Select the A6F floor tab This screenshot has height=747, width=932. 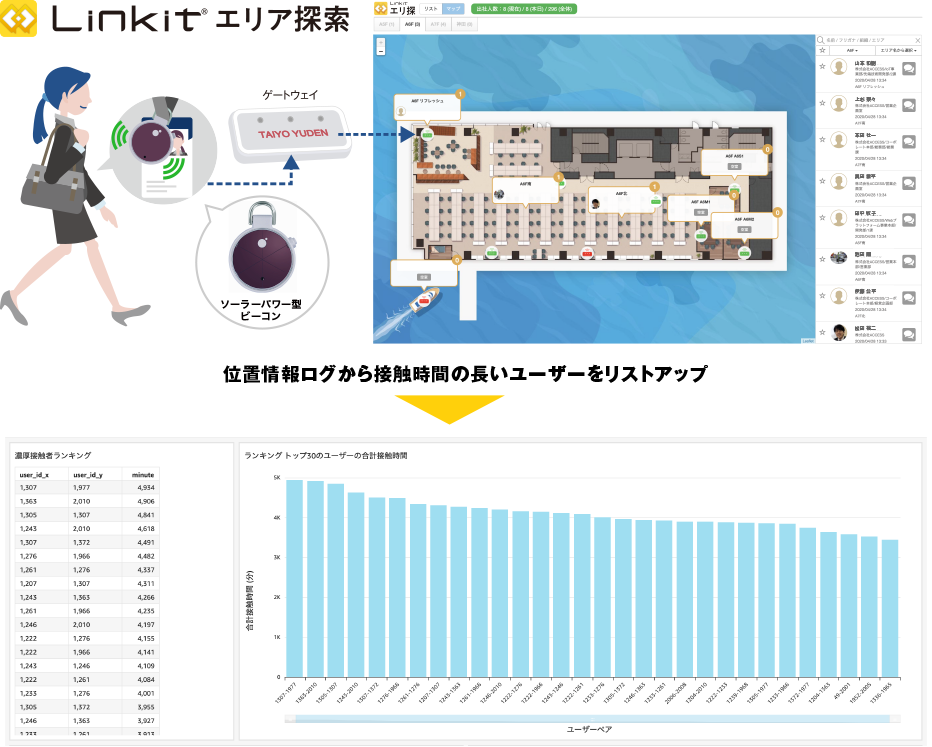(x=413, y=24)
